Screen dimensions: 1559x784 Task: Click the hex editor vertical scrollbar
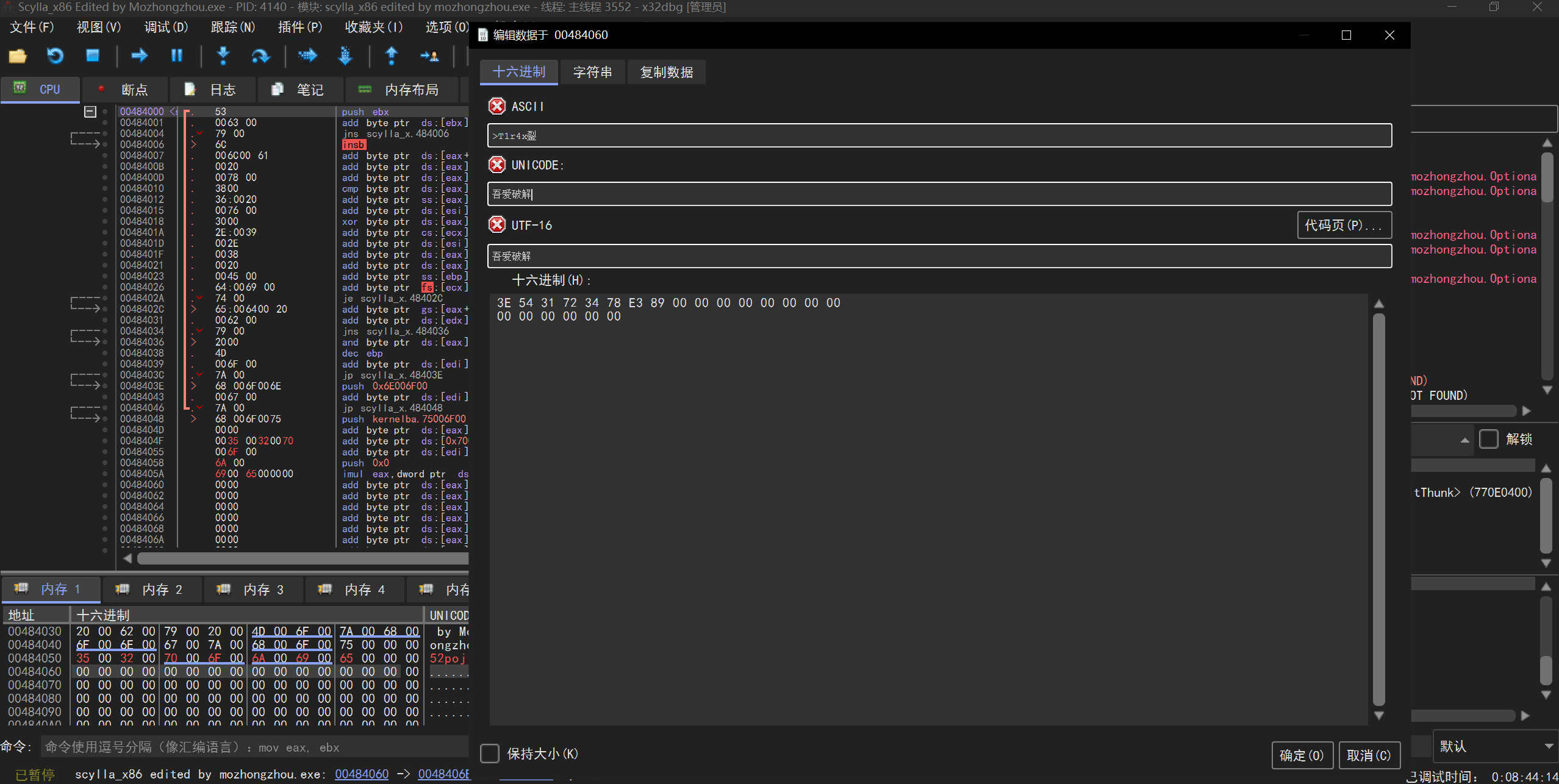pos(1378,510)
